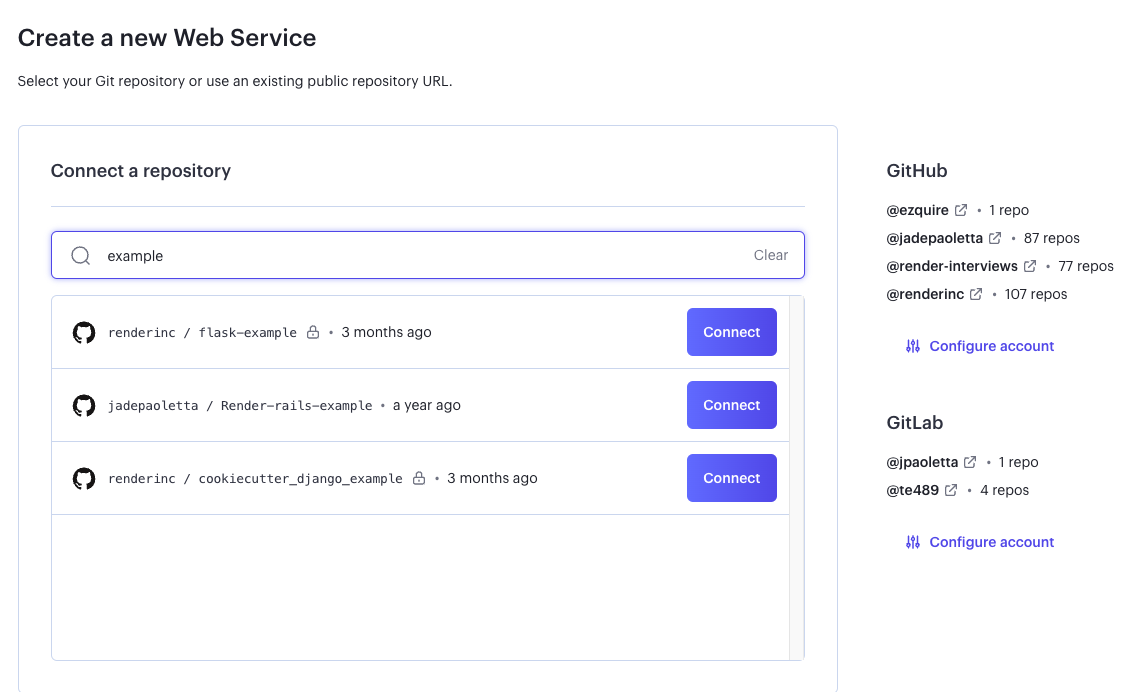Click the GitHub logo beside Render-rails-example
The height and width of the screenshot is (692, 1145).
point(84,405)
